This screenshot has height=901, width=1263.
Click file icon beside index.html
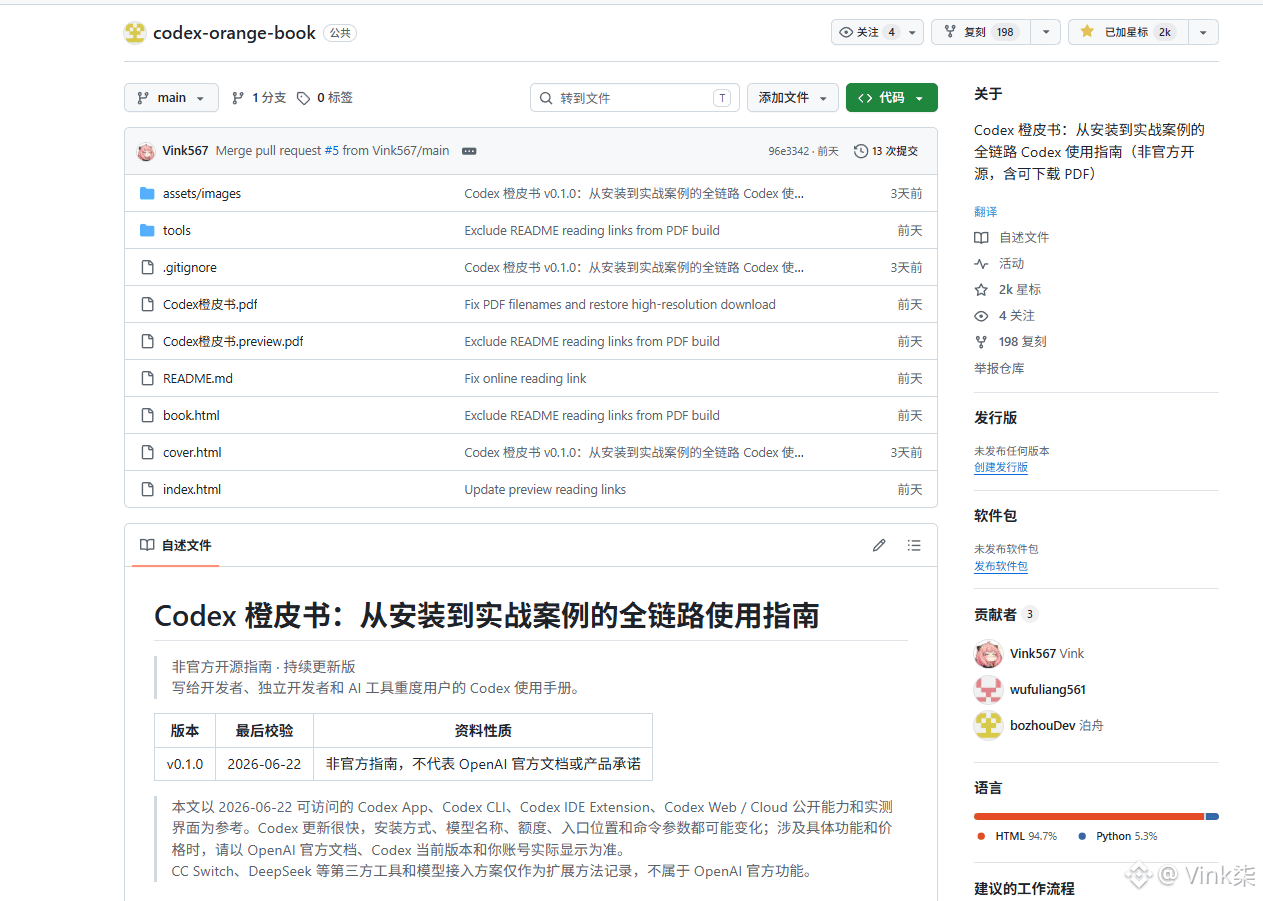click(147, 489)
